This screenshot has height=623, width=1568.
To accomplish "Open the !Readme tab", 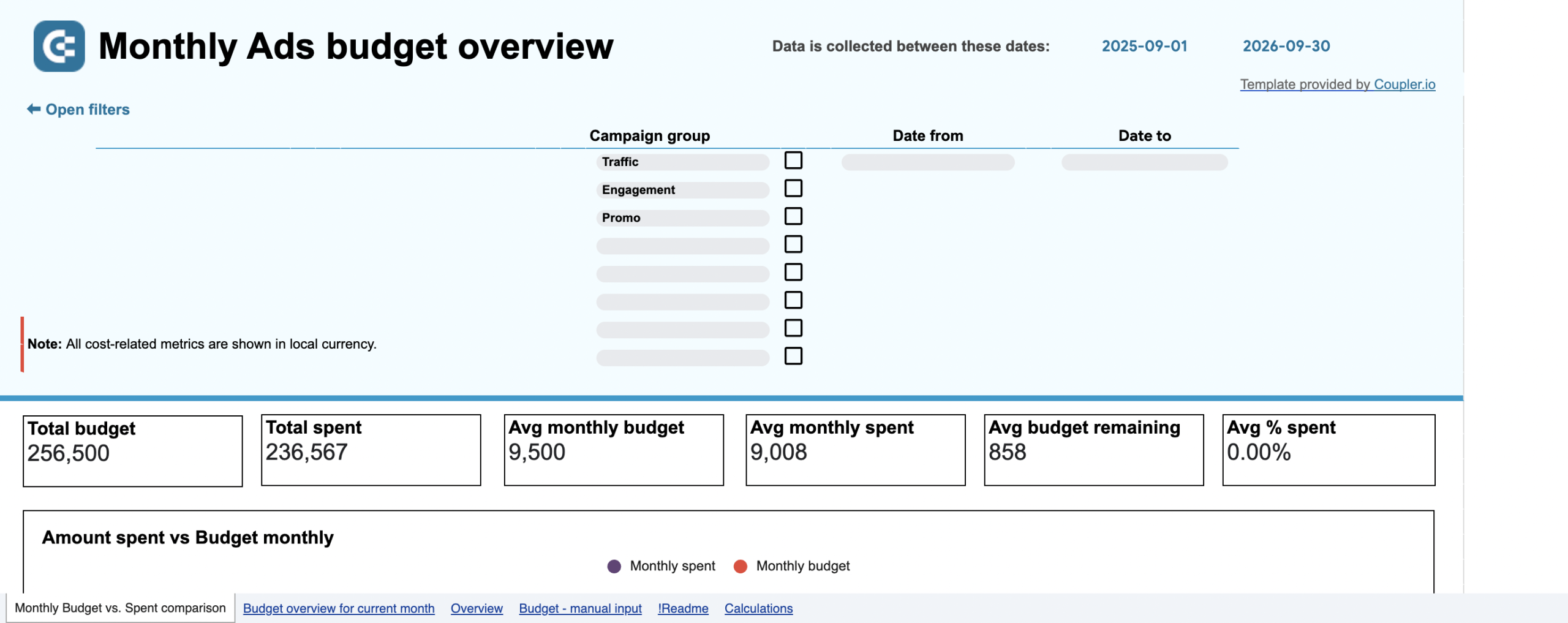I will point(683,608).
